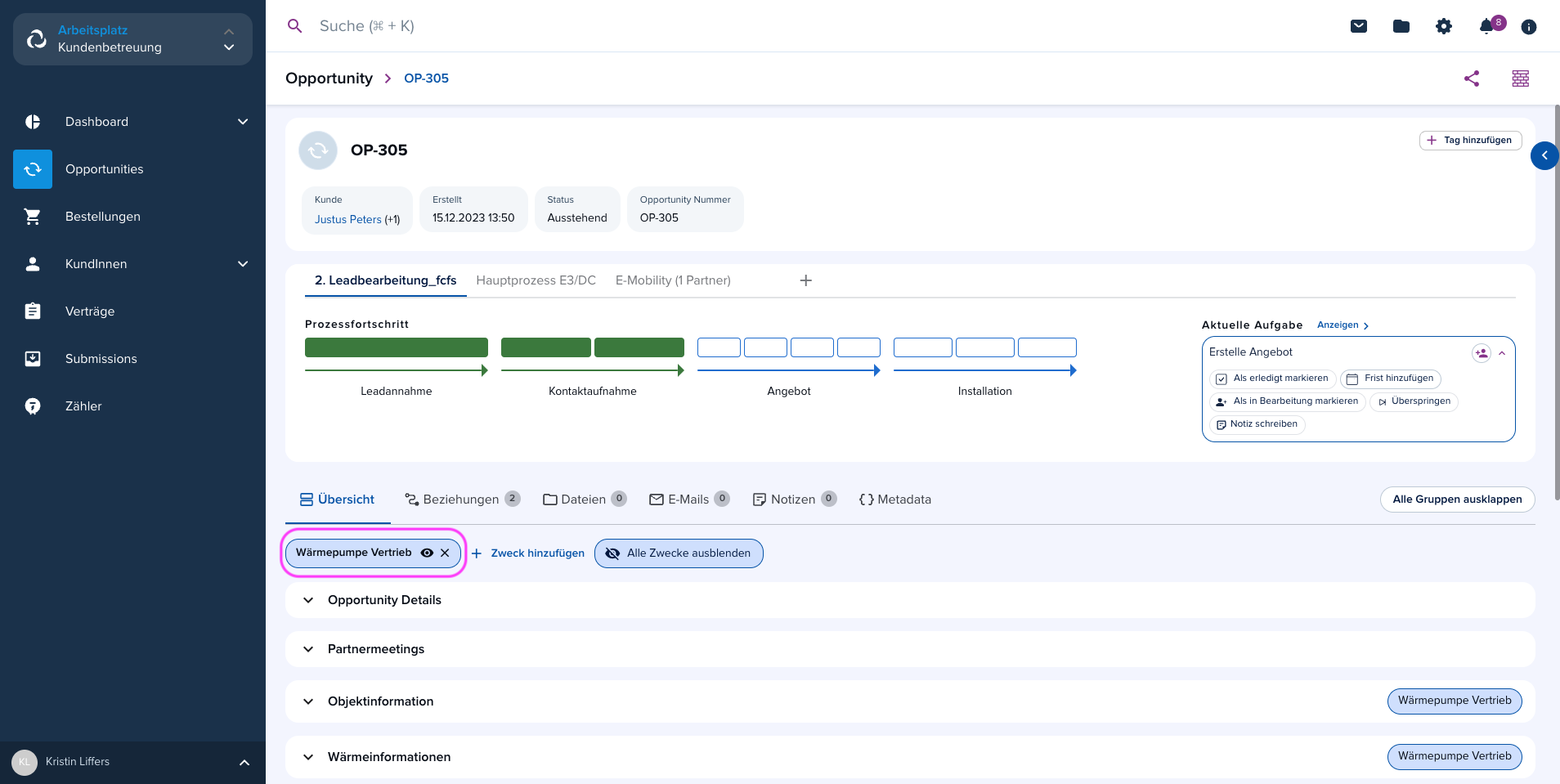Image resolution: width=1560 pixels, height=784 pixels.
Task: Mark task Als in Bearbeitung markieren
Action: (1287, 401)
